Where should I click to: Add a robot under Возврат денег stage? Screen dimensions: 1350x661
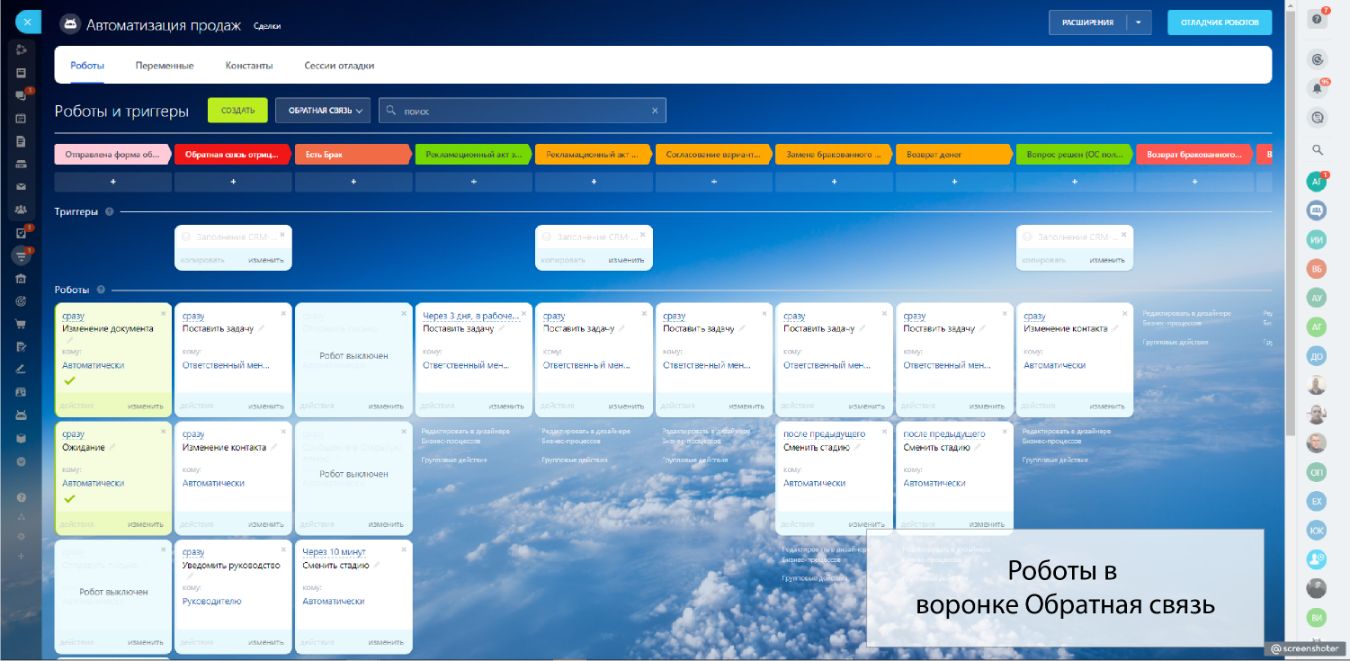(954, 182)
